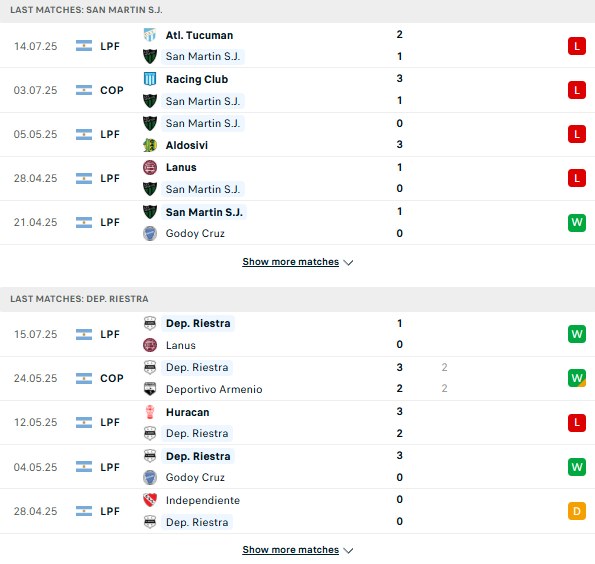Viewport: 595px width, 564px height.
Task: Open the Godoy Cruz team on 21.04.25
Action: [195, 233]
